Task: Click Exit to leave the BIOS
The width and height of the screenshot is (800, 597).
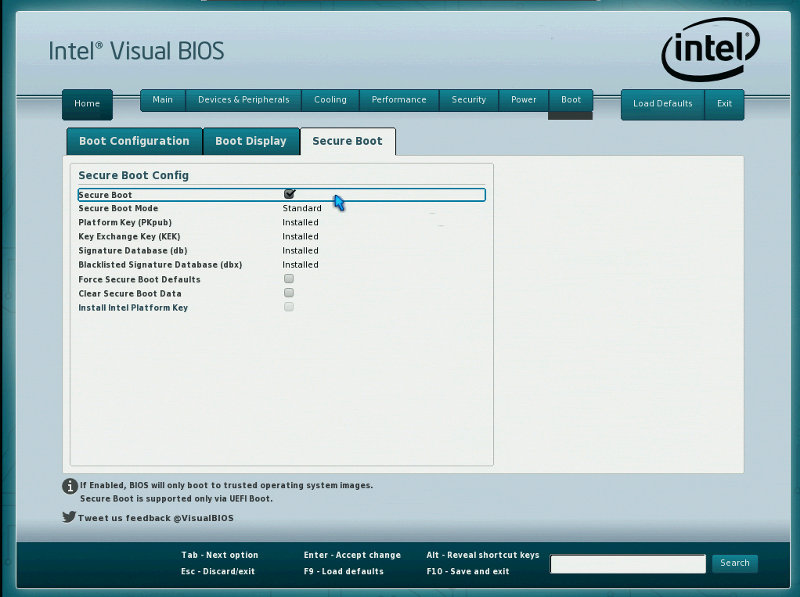Action: (725, 103)
